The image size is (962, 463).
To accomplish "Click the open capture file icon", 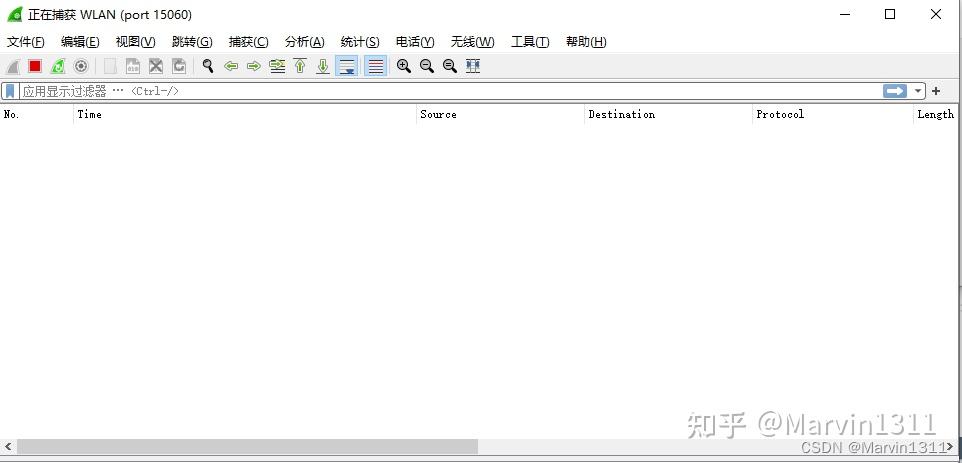I will pyautogui.click(x=110, y=66).
